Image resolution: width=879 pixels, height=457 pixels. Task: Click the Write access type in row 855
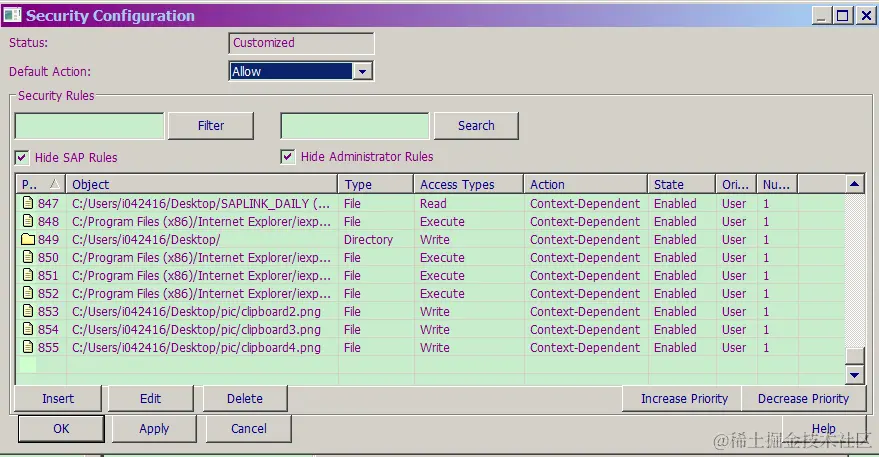pyautogui.click(x=434, y=347)
